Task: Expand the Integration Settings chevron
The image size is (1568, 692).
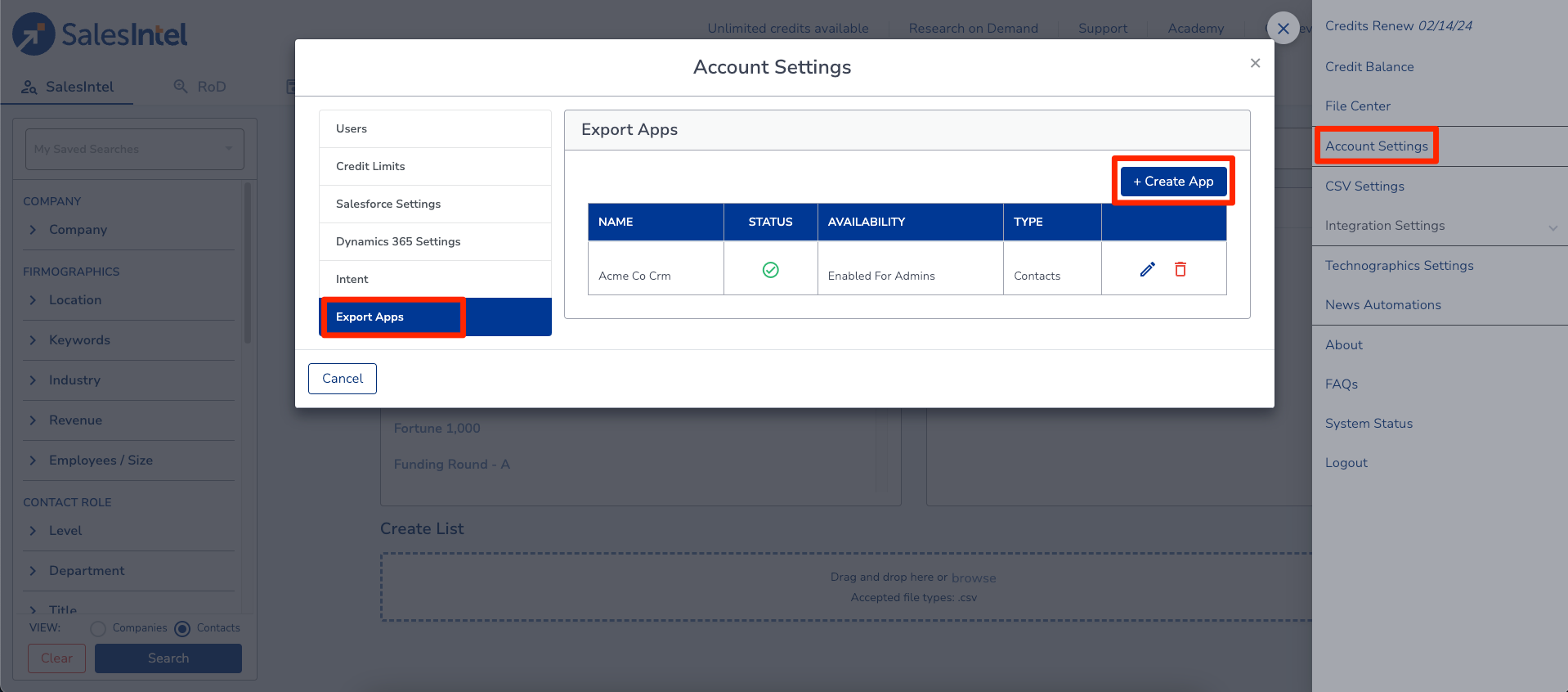Action: (1552, 227)
